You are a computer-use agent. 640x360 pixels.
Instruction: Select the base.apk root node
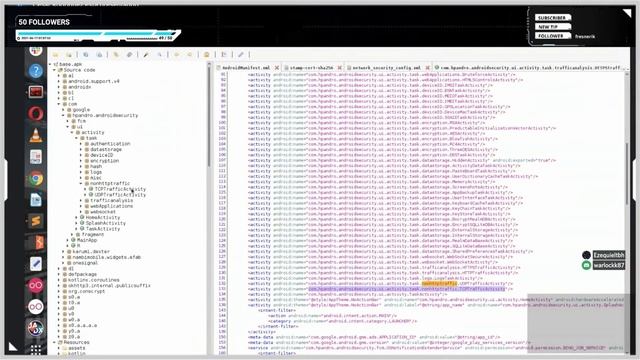click(70, 64)
